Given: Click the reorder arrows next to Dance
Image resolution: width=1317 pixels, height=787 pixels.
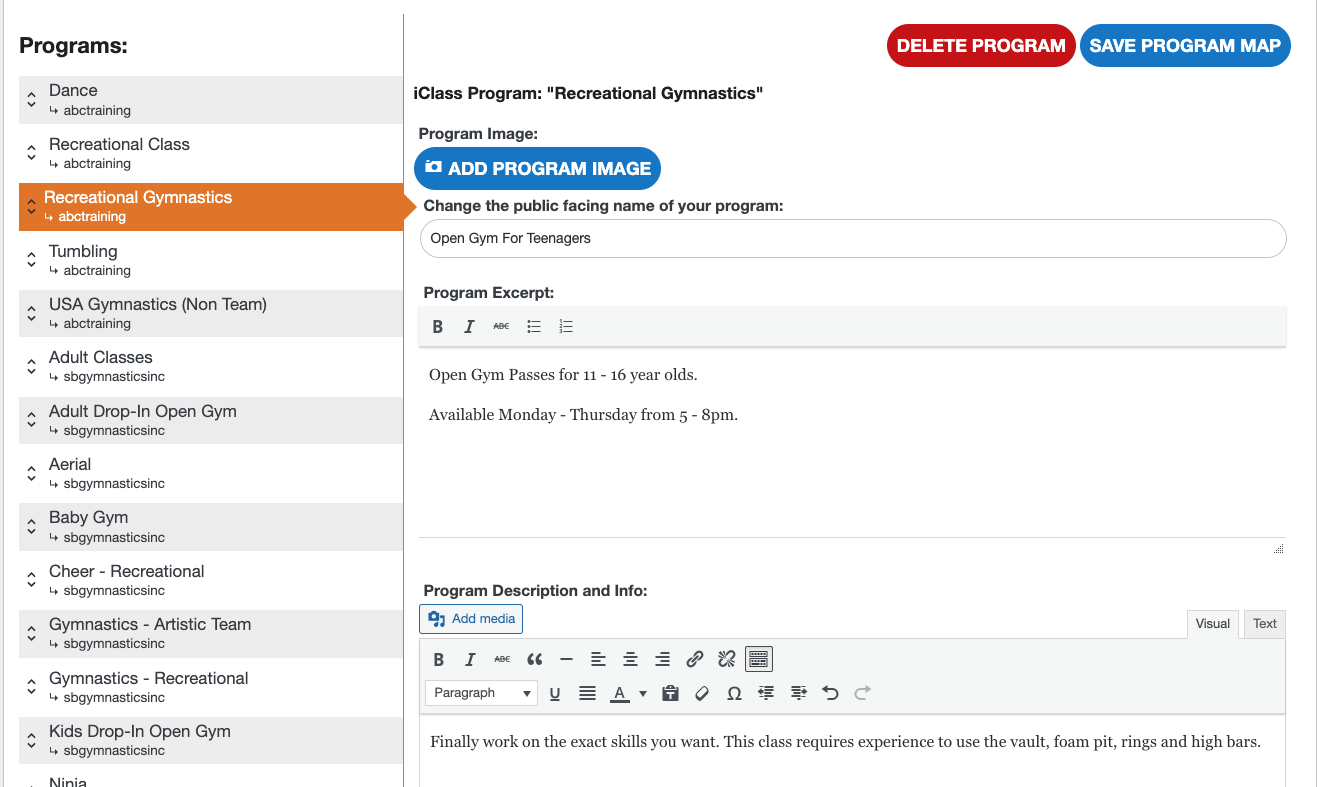Looking at the screenshot, I should click(x=32, y=100).
